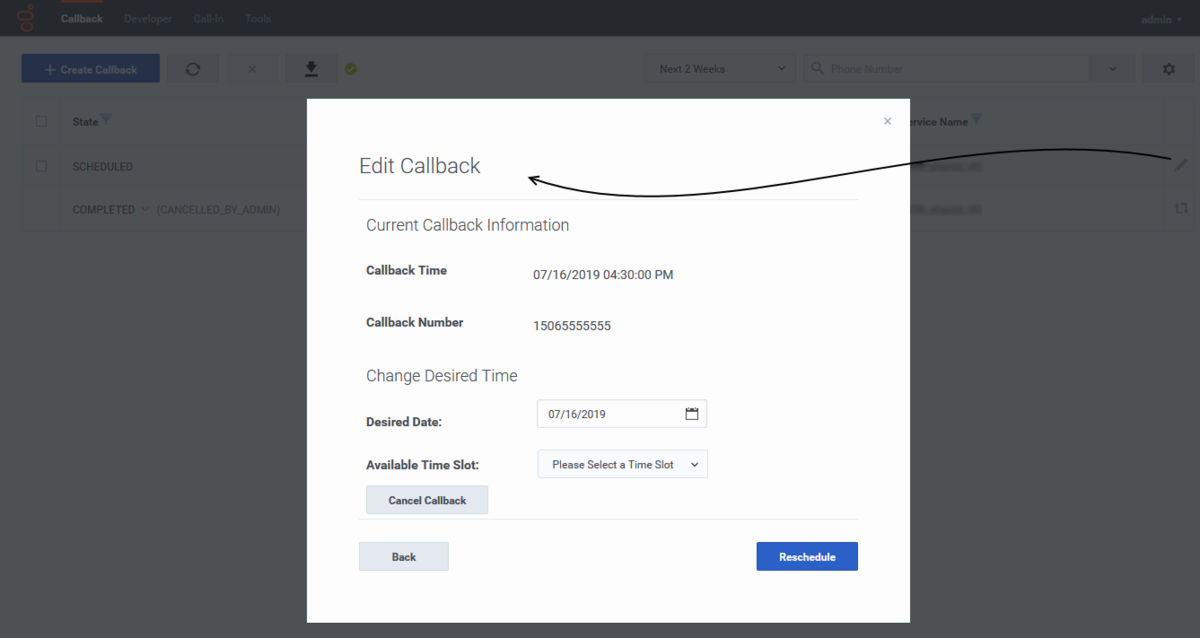Click the pencil edit icon for the SCHEDULED row
The height and width of the screenshot is (638, 1200).
tap(1181, 165)
